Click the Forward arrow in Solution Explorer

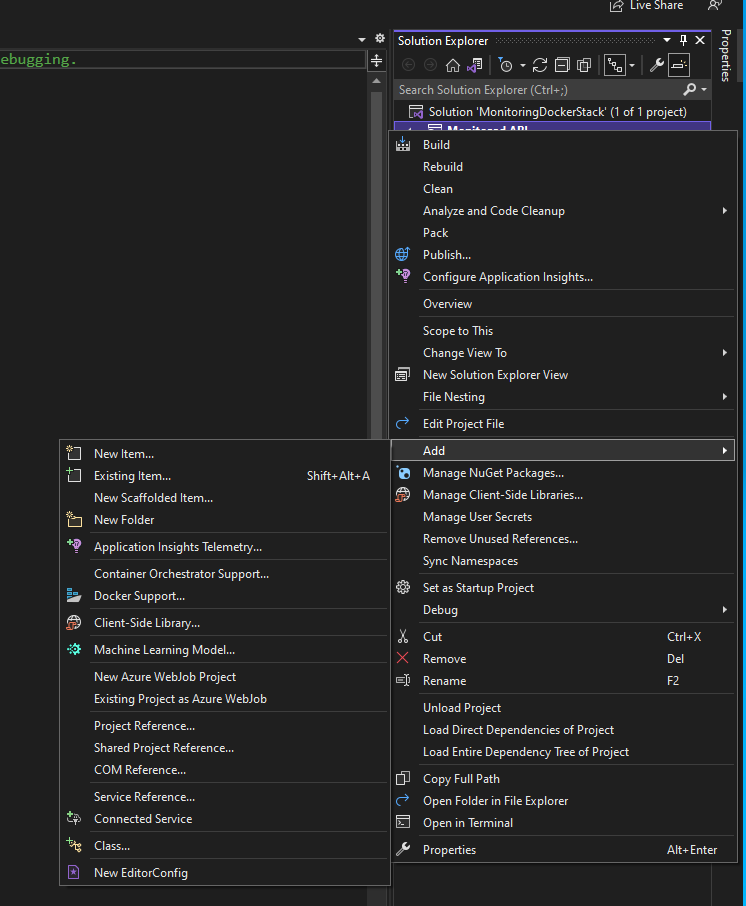pos(430,65)
